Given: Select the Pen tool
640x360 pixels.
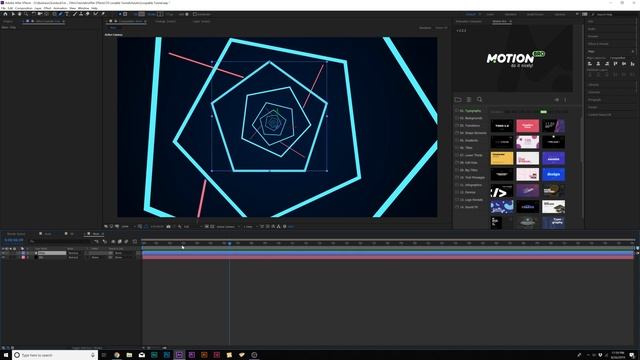Looking at the screenshot, I should [x=60, y=14].
